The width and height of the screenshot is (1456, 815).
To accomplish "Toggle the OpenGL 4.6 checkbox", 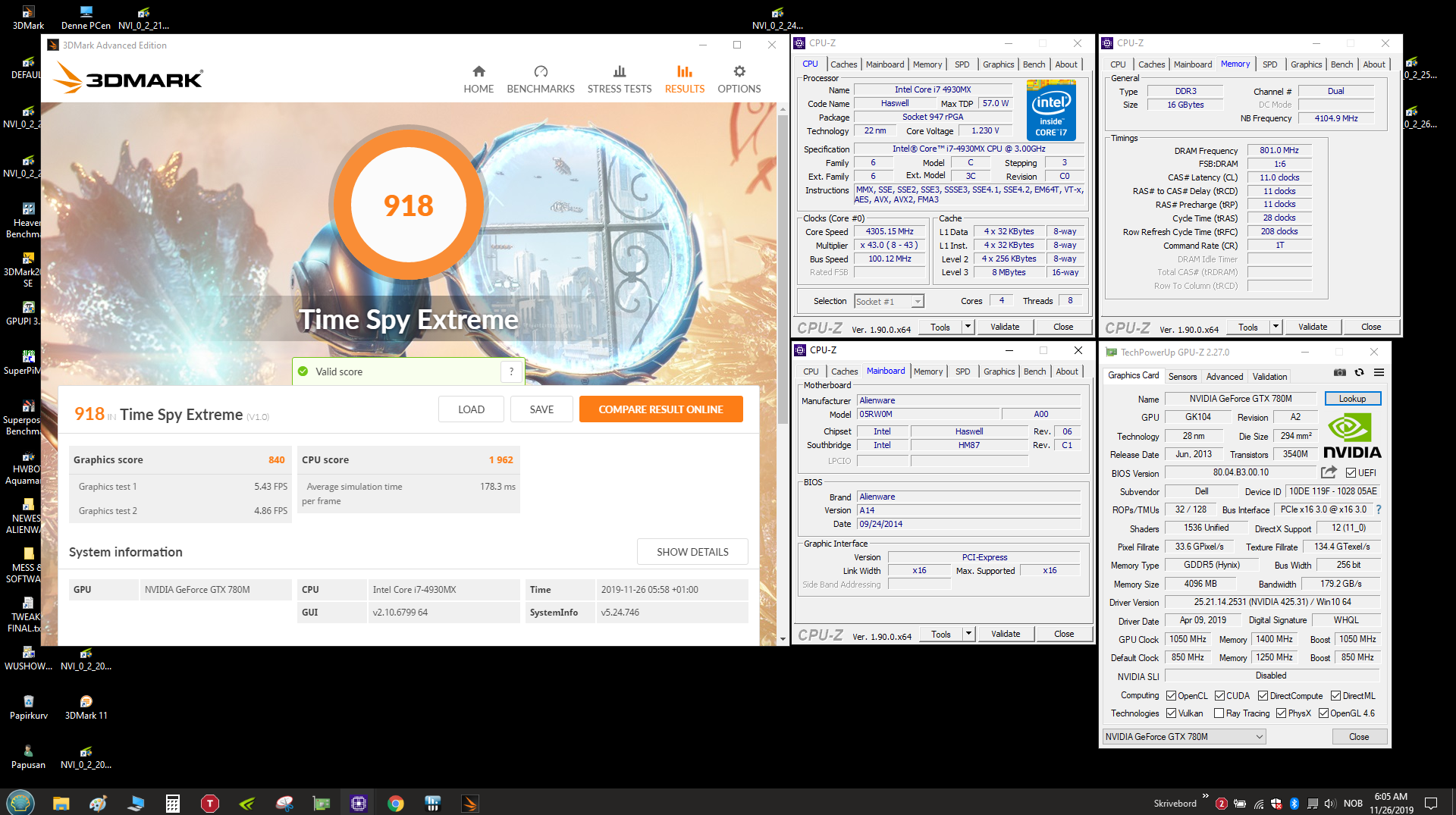I will point(1323,713).
